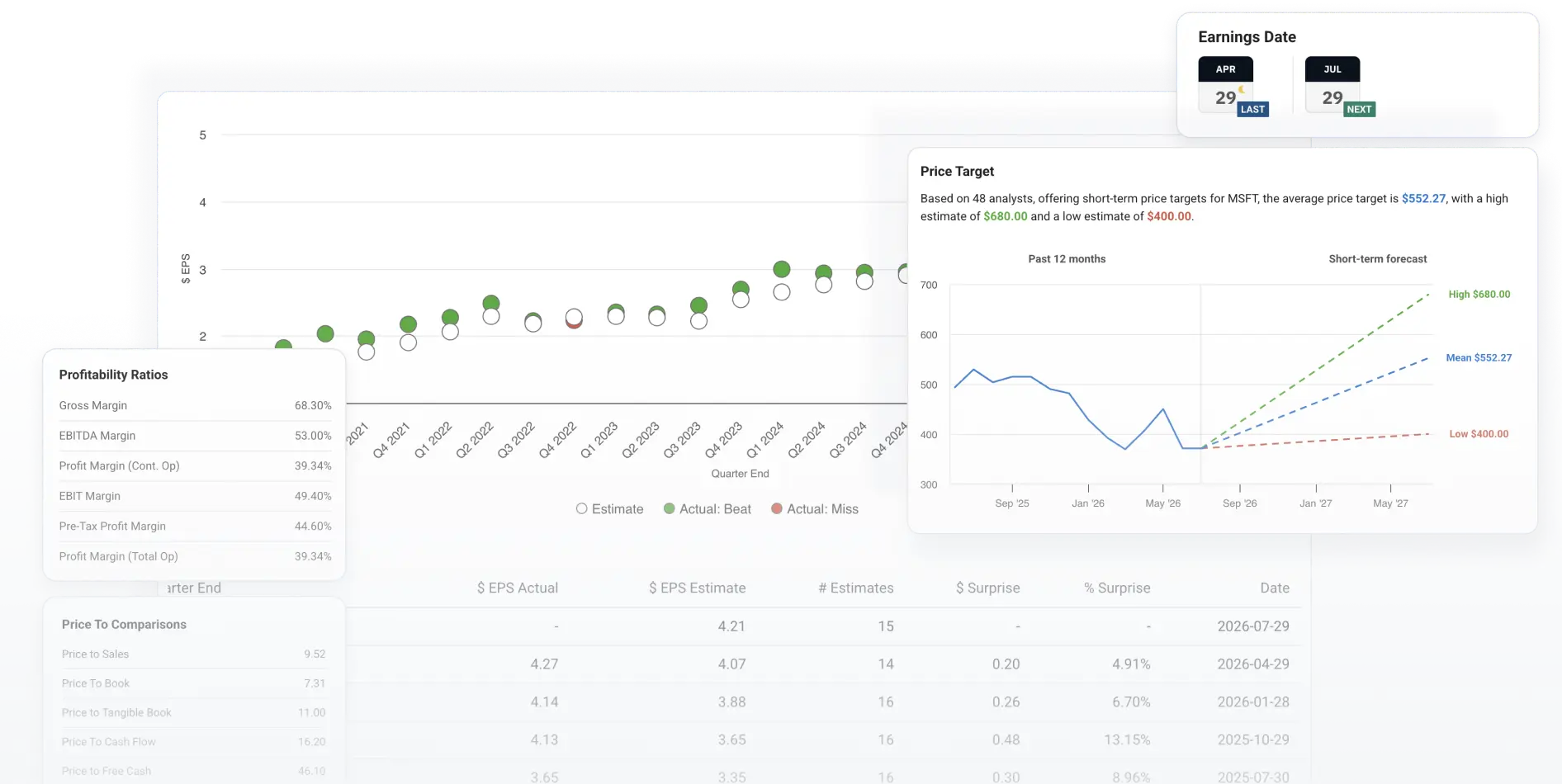Image resolution: width=1562 pixels, height=784 pixels.
Task: Click the JUL 29 next earnings calendar icon
Action: pos(1332,85)
